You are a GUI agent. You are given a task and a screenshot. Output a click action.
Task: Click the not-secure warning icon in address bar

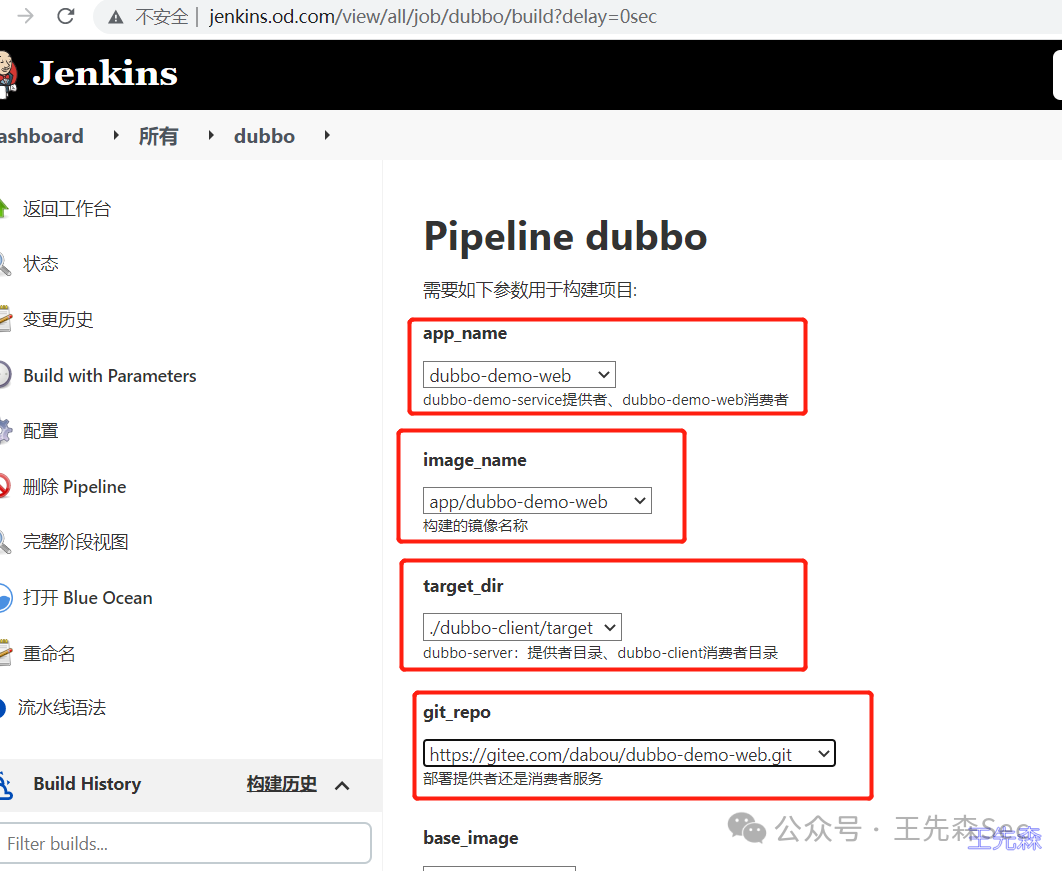(116, 17)
